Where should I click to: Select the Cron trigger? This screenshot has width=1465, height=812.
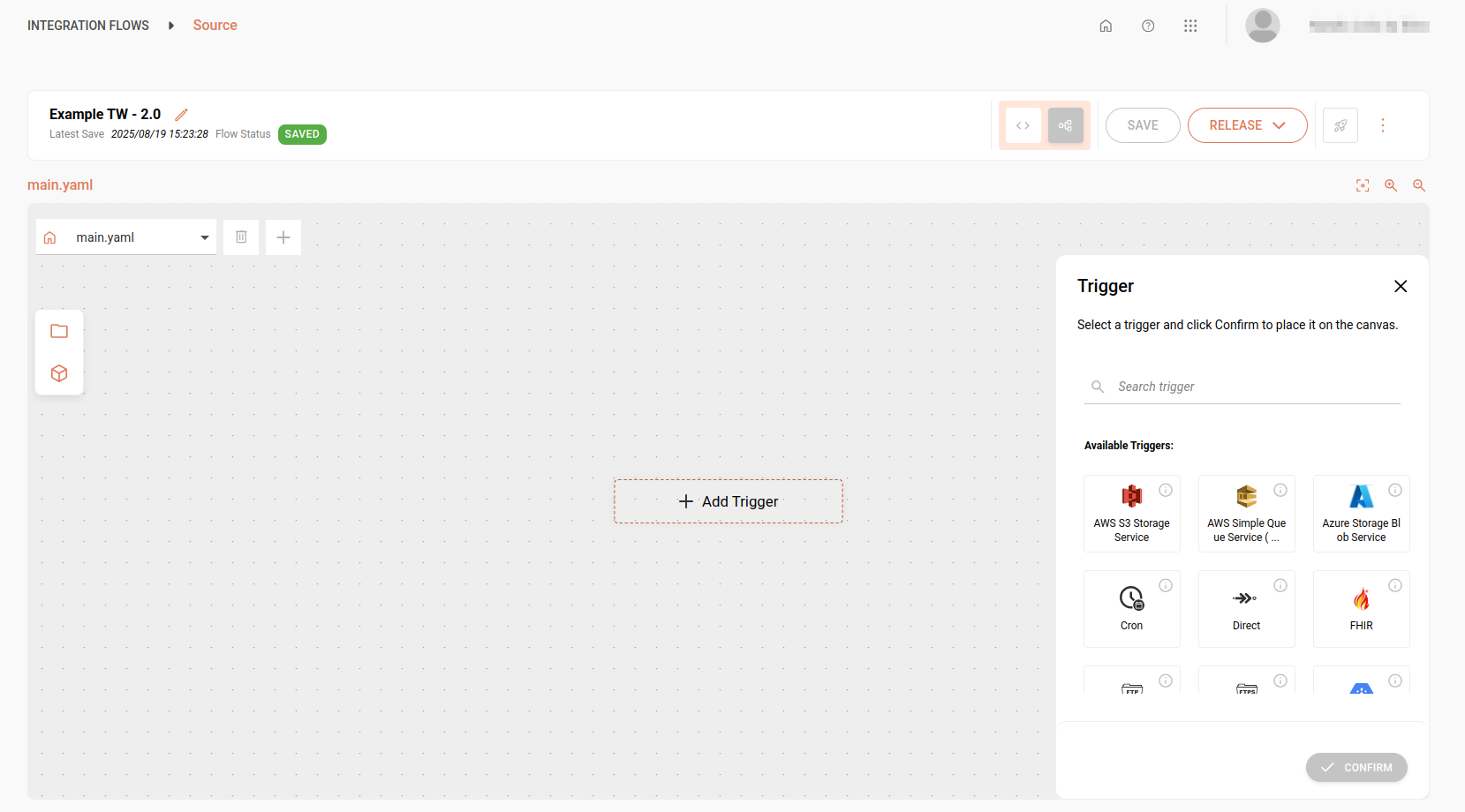(x=1131, y=608)
